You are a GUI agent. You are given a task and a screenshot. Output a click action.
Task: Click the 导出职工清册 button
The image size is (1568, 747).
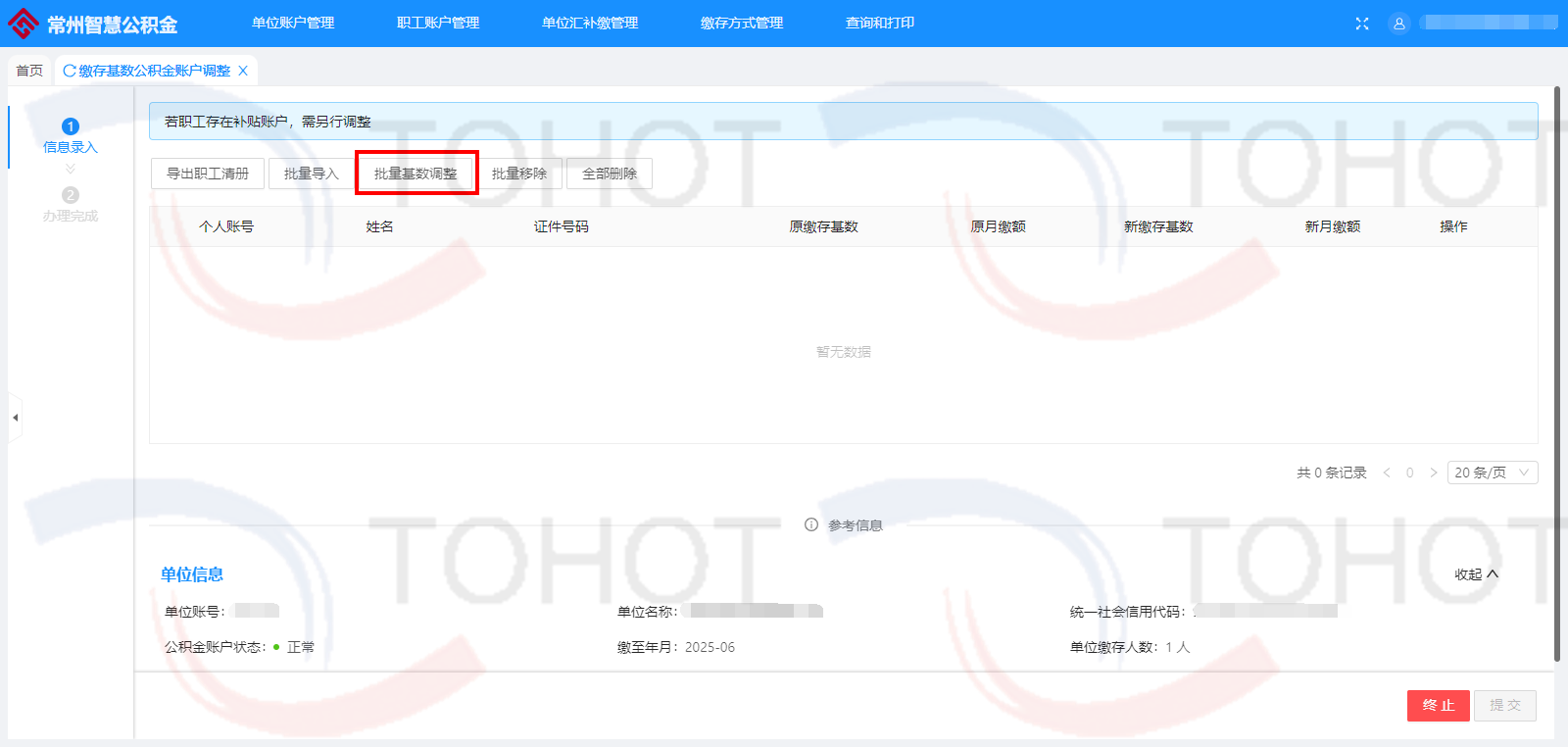click(208, 174)
